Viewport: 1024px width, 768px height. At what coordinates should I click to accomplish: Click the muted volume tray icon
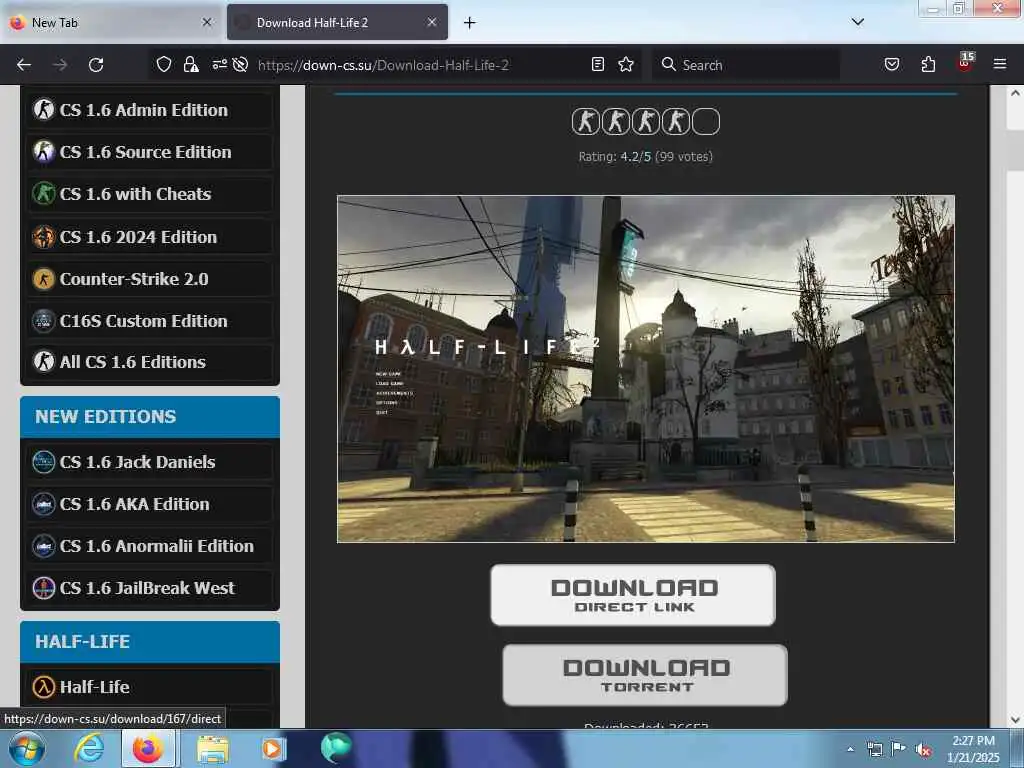(x=923, y=750)
